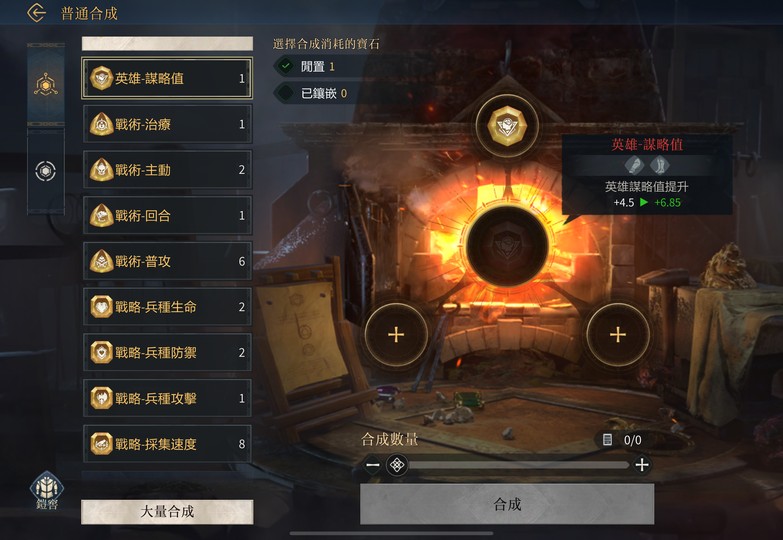Open the 鎧窖 armory icon
The image size is (783, 540).
47,490
